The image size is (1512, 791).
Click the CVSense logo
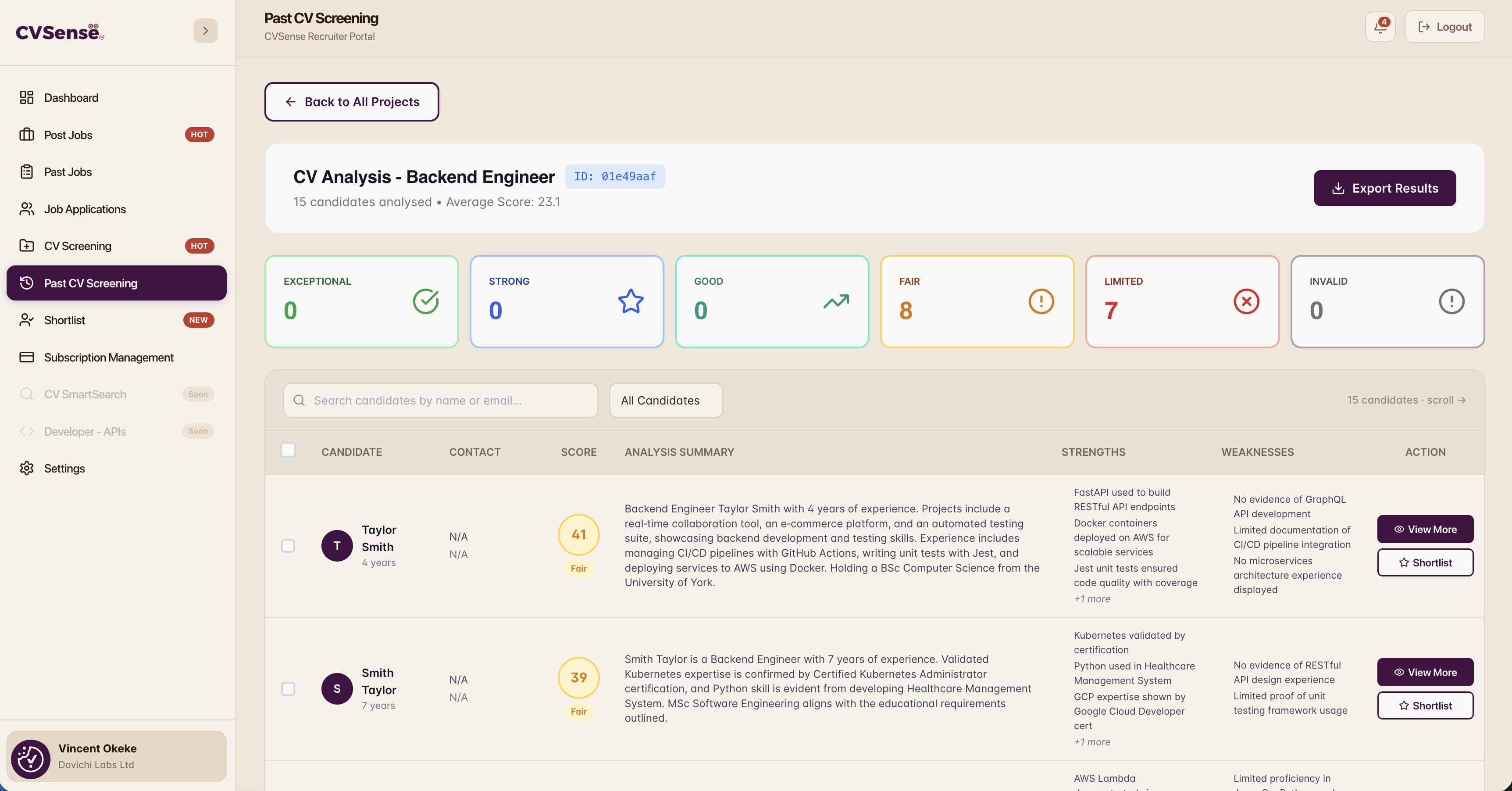(59, 32)
